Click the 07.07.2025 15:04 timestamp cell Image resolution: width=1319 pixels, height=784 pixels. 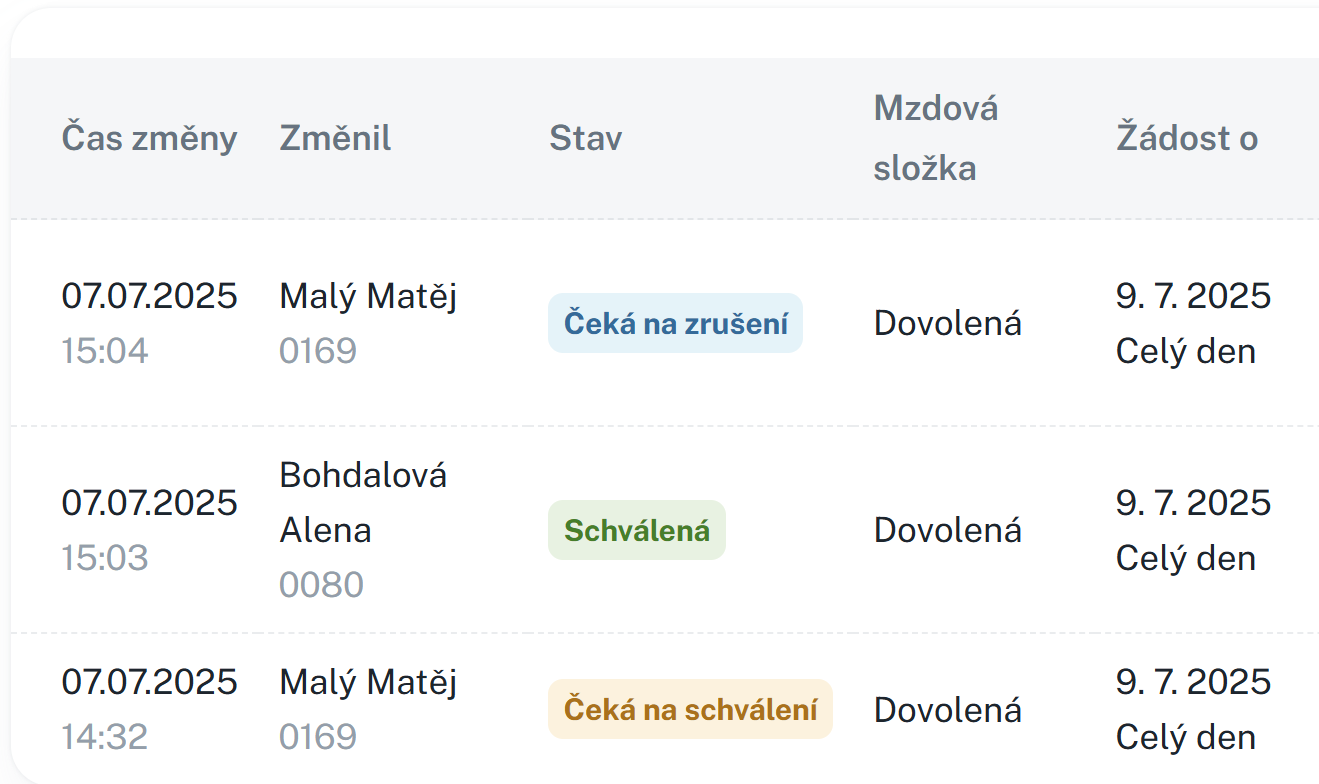point(149,322)
